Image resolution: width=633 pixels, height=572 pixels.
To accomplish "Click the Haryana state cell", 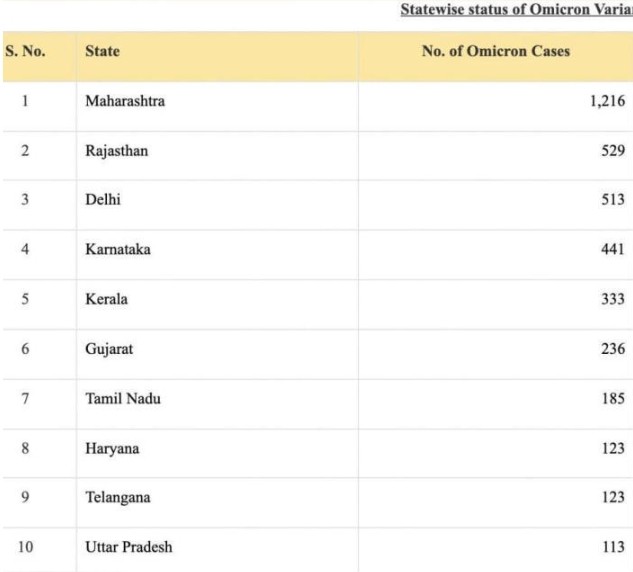I will pyautogui.click(x=112, y=449).
